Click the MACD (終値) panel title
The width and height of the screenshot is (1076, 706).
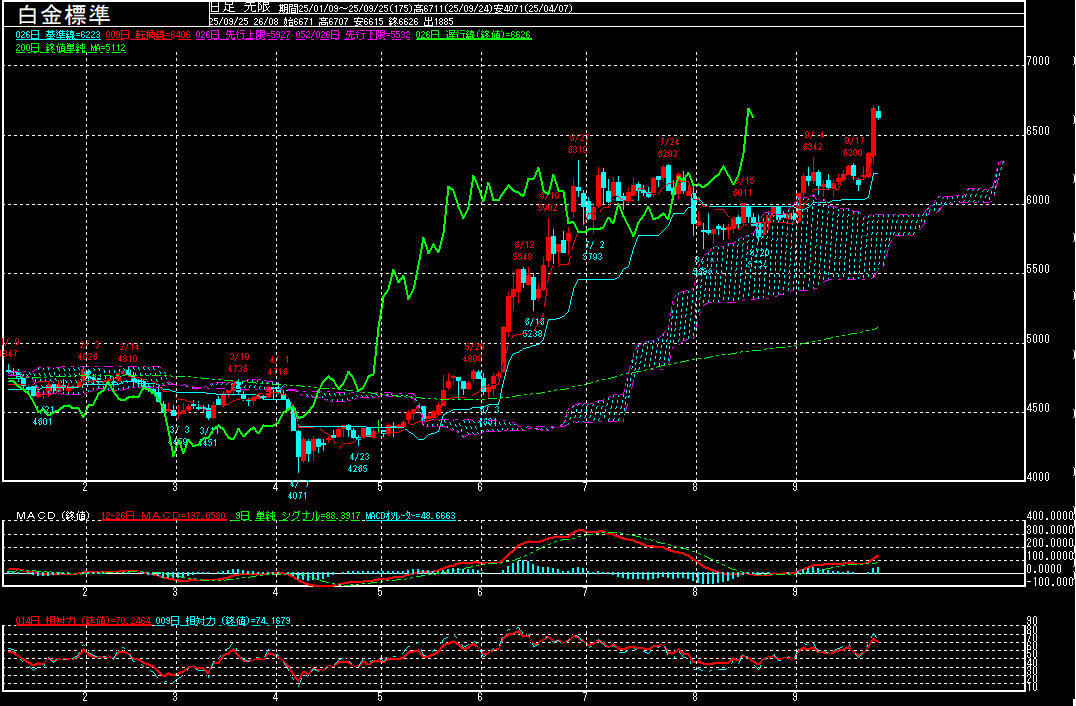pyautogui.click(x=52, y=516)
